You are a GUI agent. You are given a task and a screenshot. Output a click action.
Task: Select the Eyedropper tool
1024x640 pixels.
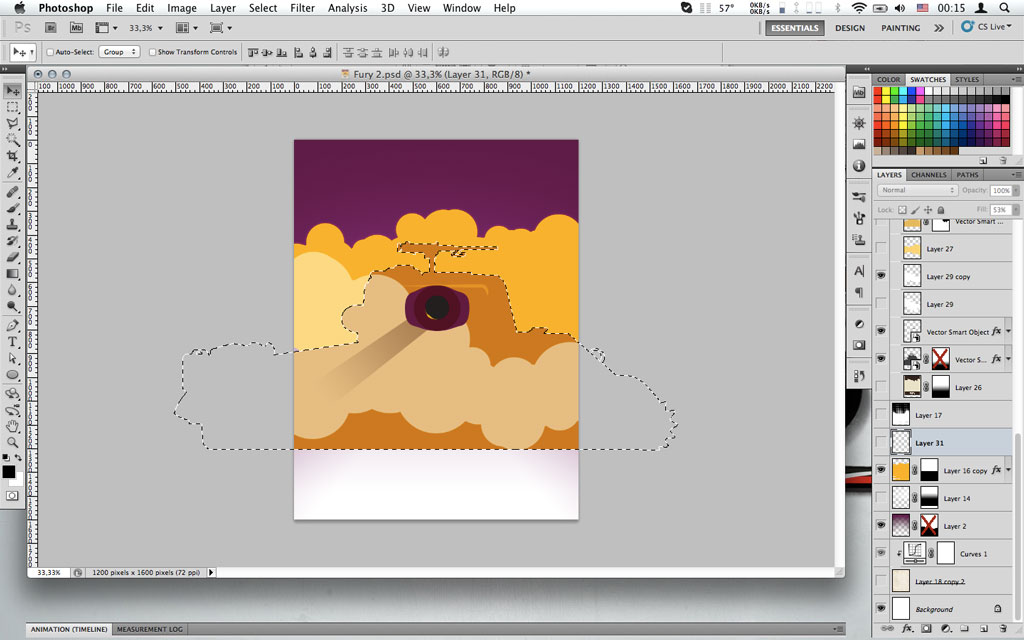pyautogui.click(x=13, y=173)
